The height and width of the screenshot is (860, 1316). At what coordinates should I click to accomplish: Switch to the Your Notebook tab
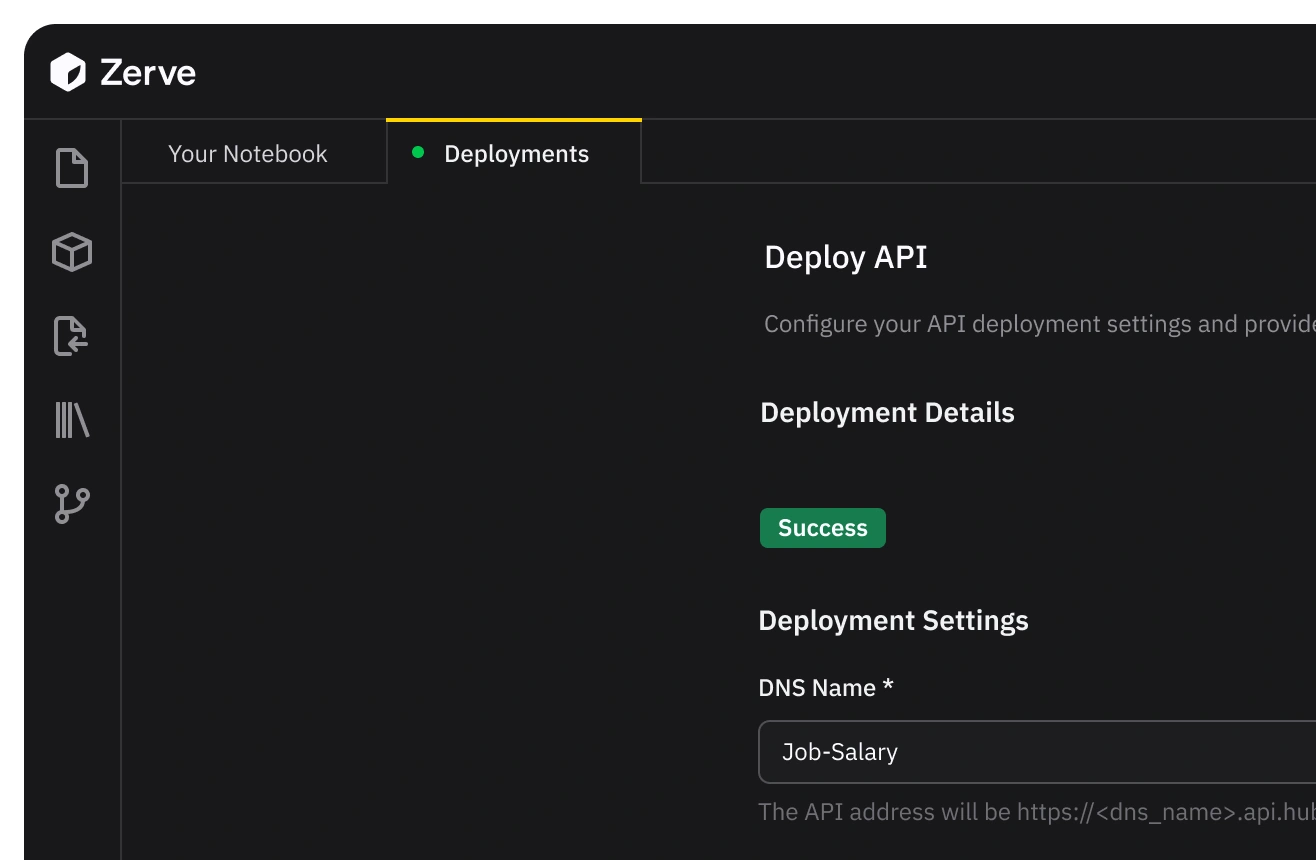click(x=248, y=154)
